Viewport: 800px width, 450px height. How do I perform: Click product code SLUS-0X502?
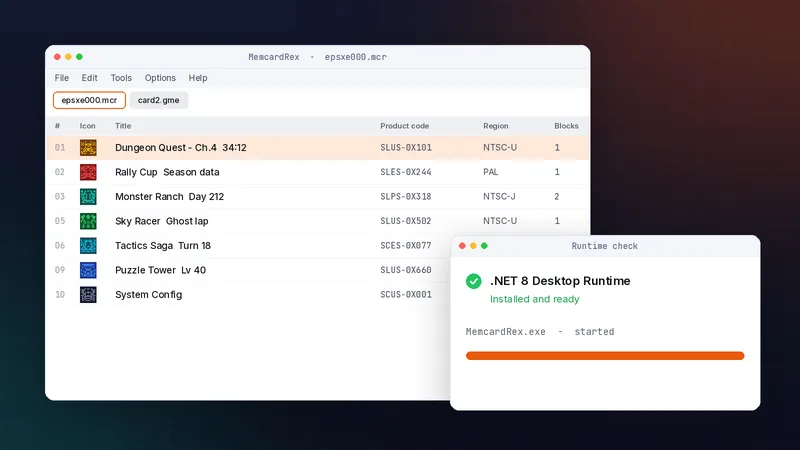[406, 221]
